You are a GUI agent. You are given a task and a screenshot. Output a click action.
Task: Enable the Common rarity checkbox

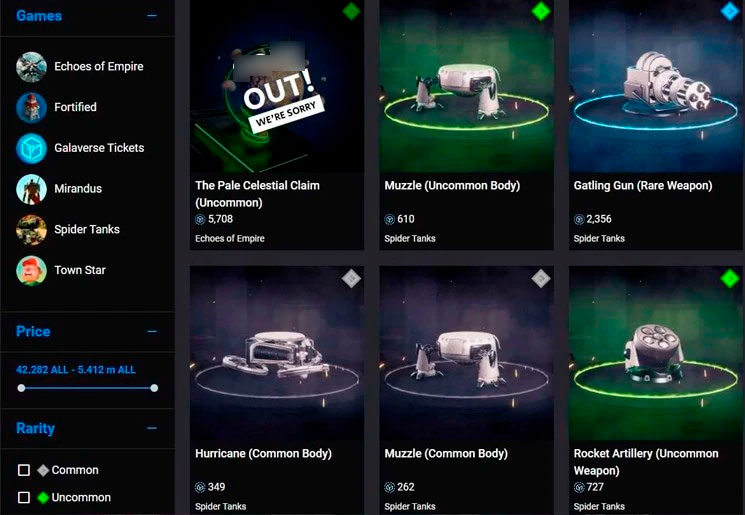point(24,470)
